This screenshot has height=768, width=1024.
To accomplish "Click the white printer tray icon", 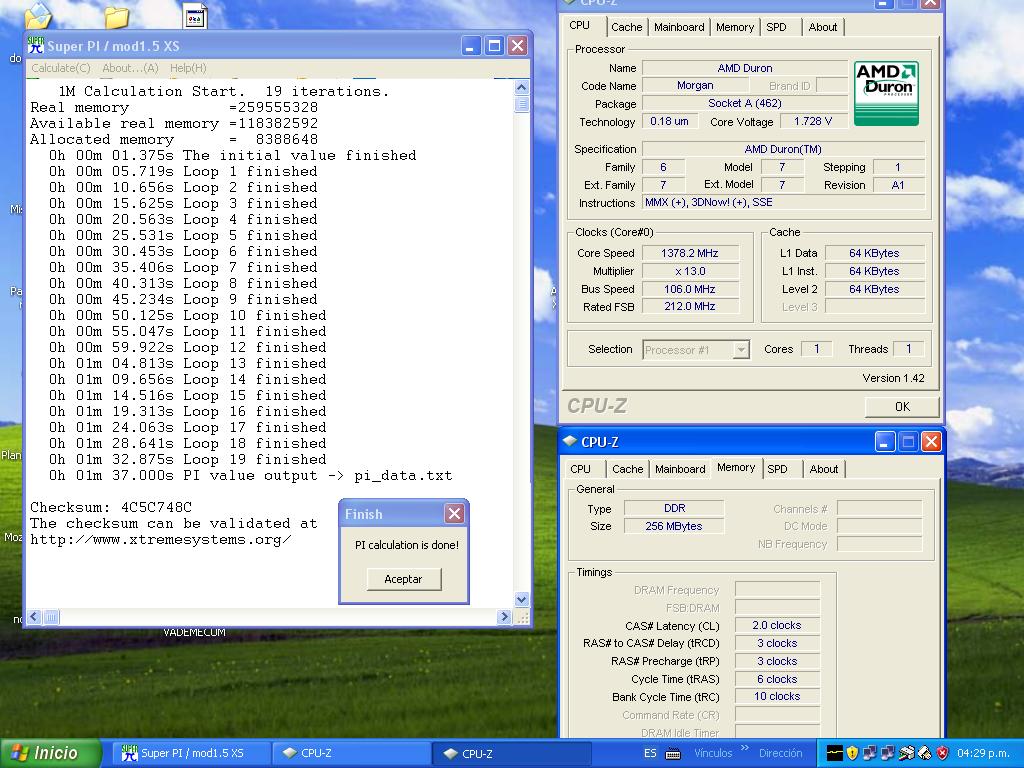I will pos(924,753).
